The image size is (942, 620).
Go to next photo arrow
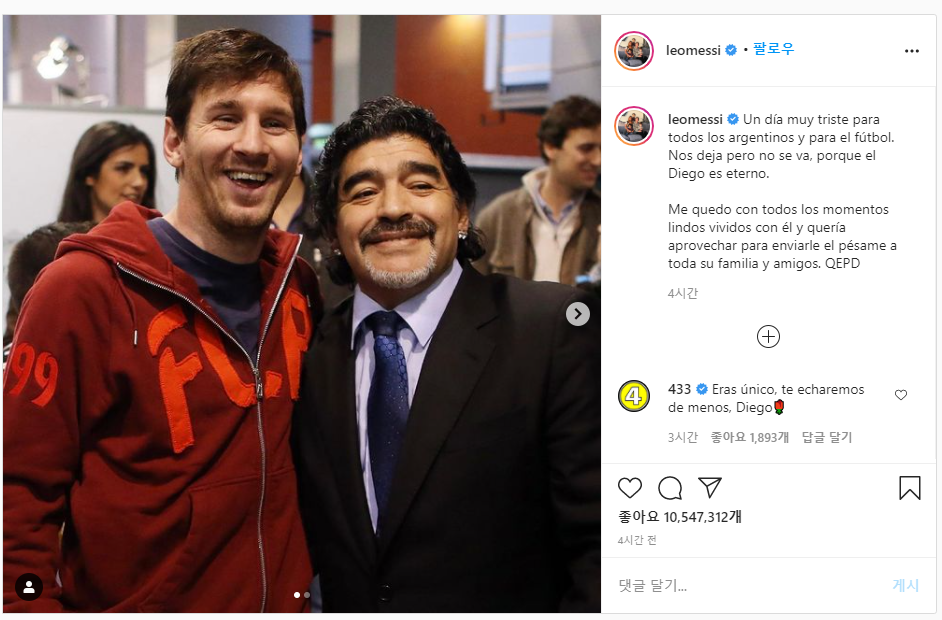(x=578, y=314)
